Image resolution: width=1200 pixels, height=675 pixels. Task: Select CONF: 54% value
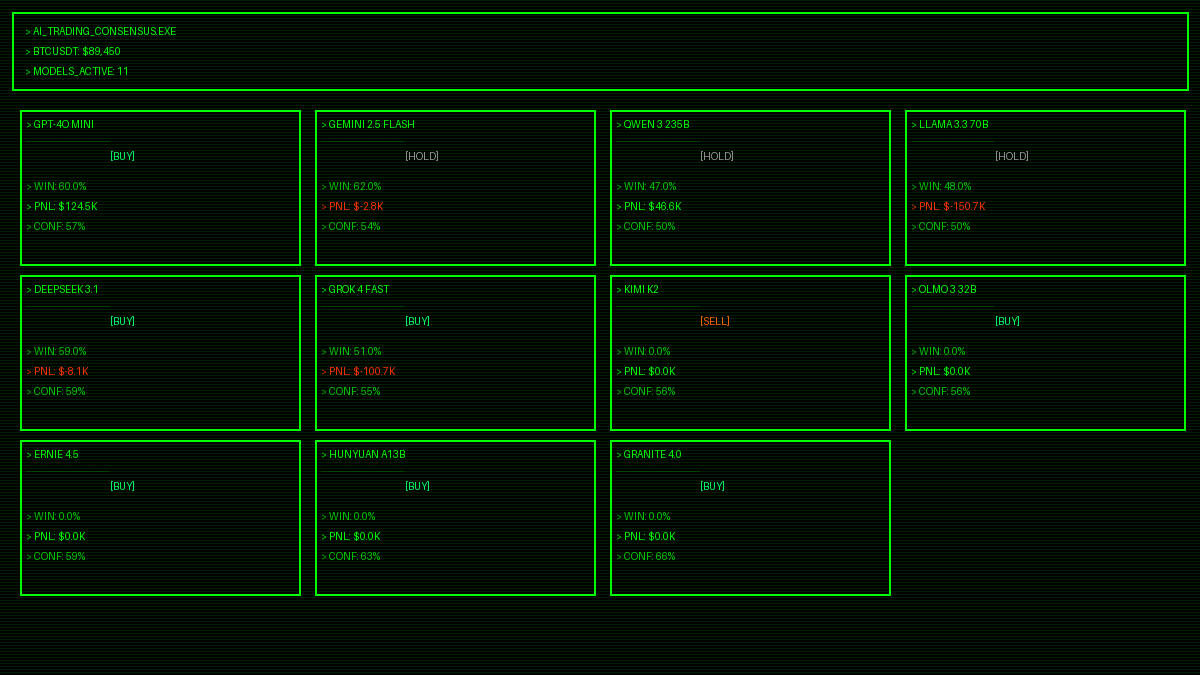351,226
